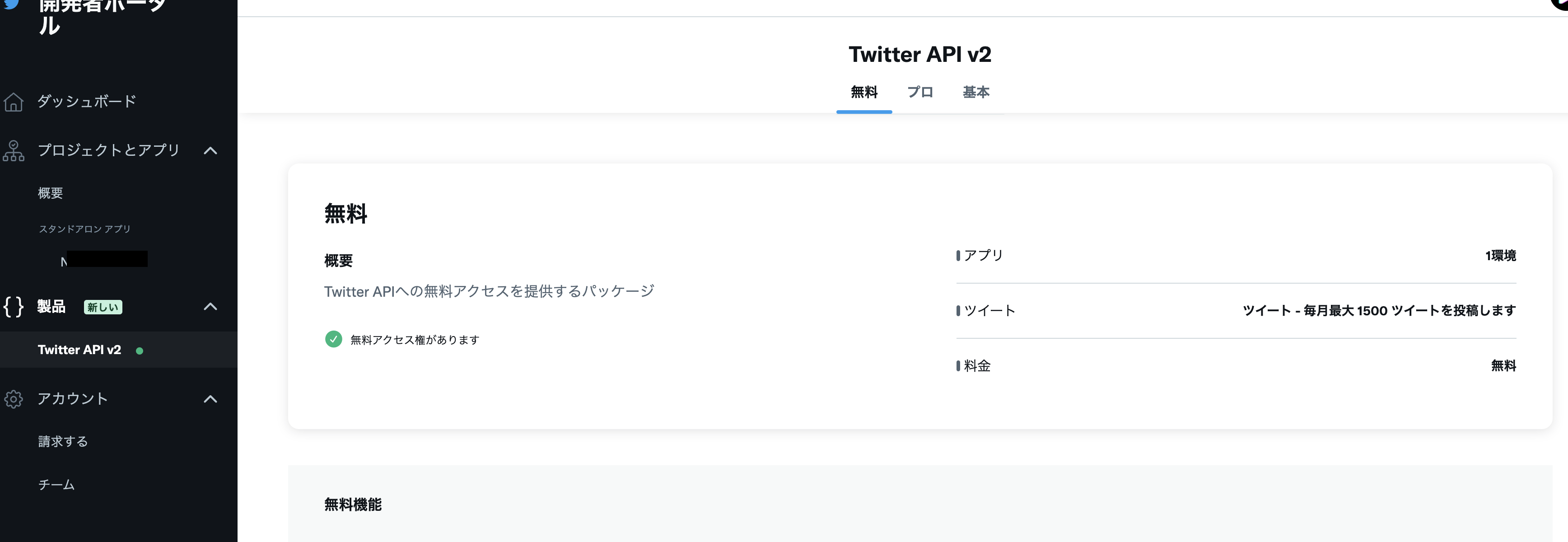Click the green checkmark icon beside 無料アクセス権があります

point(334,339)
